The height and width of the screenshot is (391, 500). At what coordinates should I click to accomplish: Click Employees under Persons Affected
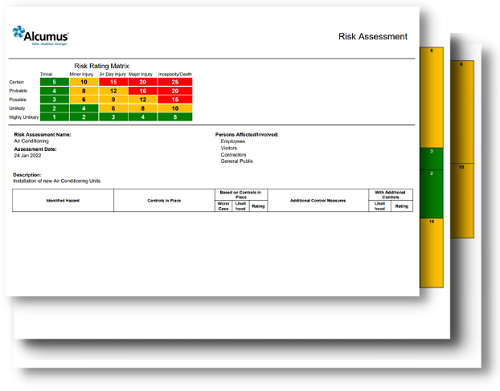click(x=233, y=141)
